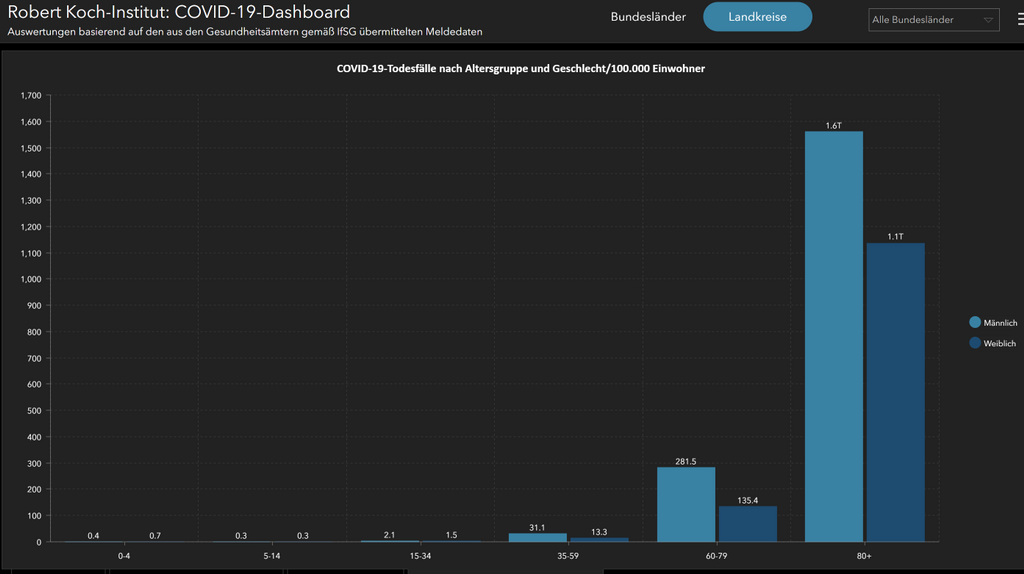Image resolution: width=1024 pixels, height=574 pixels.
Task: Click the 1,700 y-axis label
Action: point(31,95)
